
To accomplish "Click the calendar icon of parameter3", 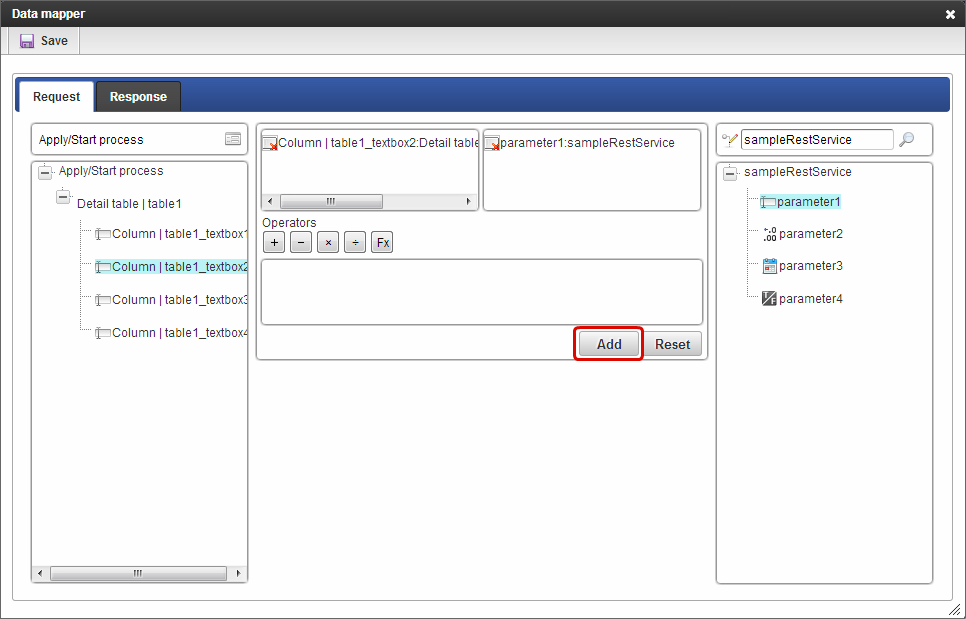I will pyautogui.click(x=769, y=266).
